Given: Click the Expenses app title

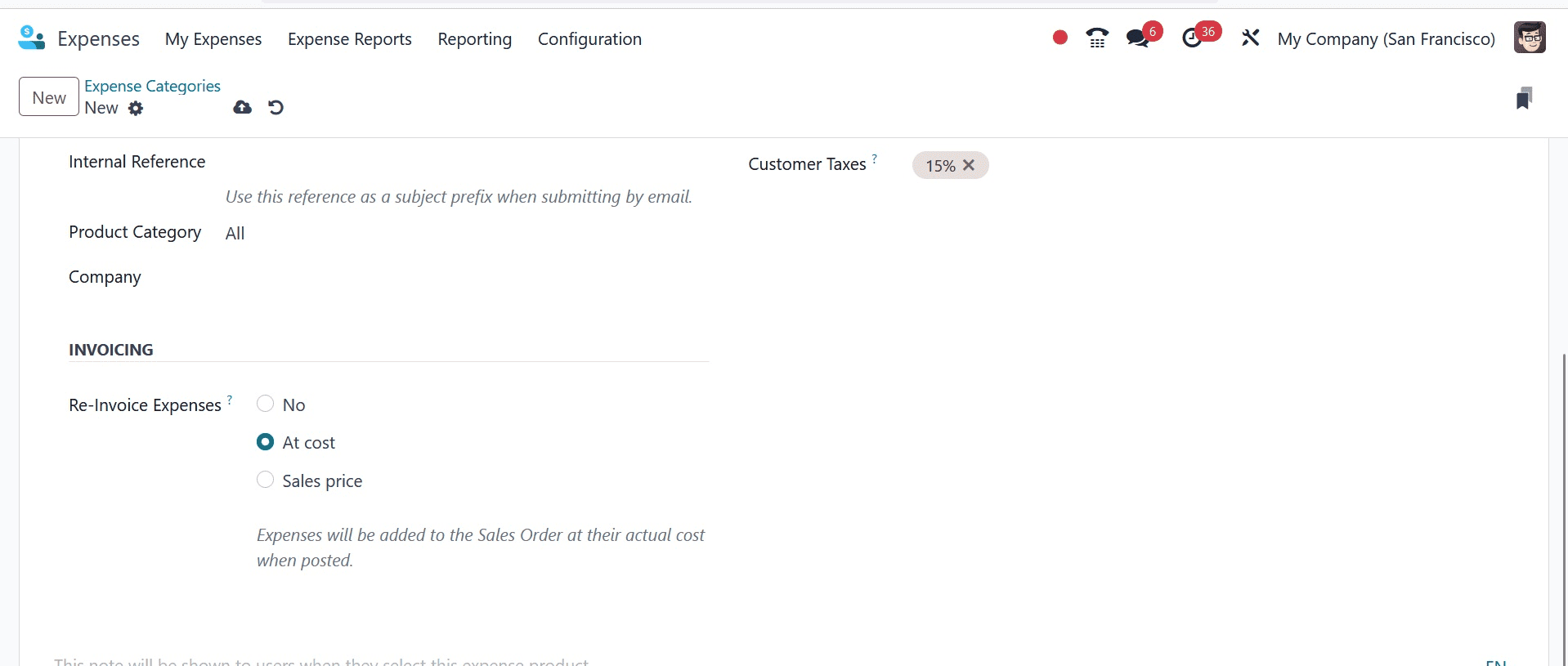Looking at the screenshot, I should click(98, 38).
